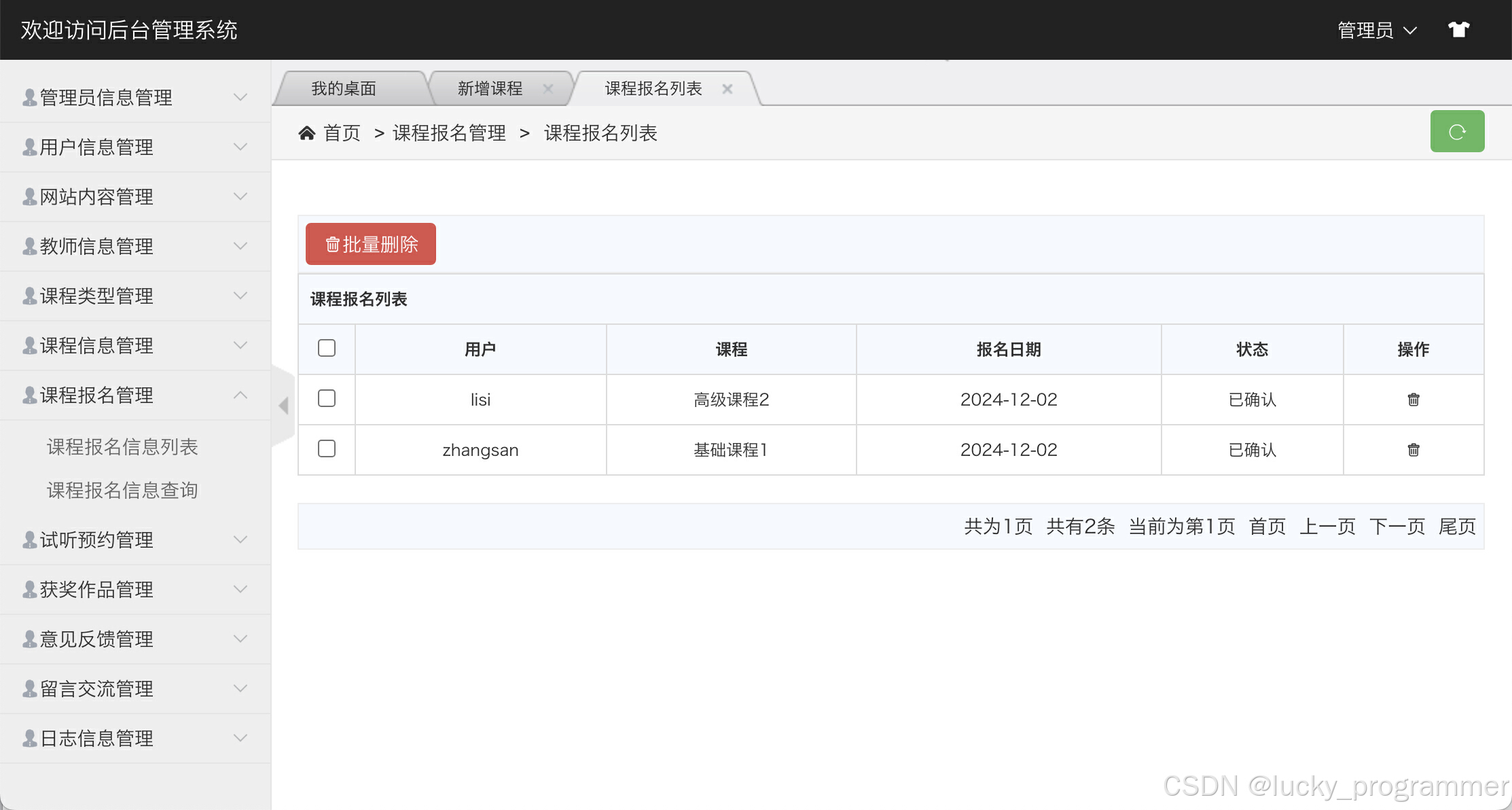Go to 下一页 in pagination

1397,527
